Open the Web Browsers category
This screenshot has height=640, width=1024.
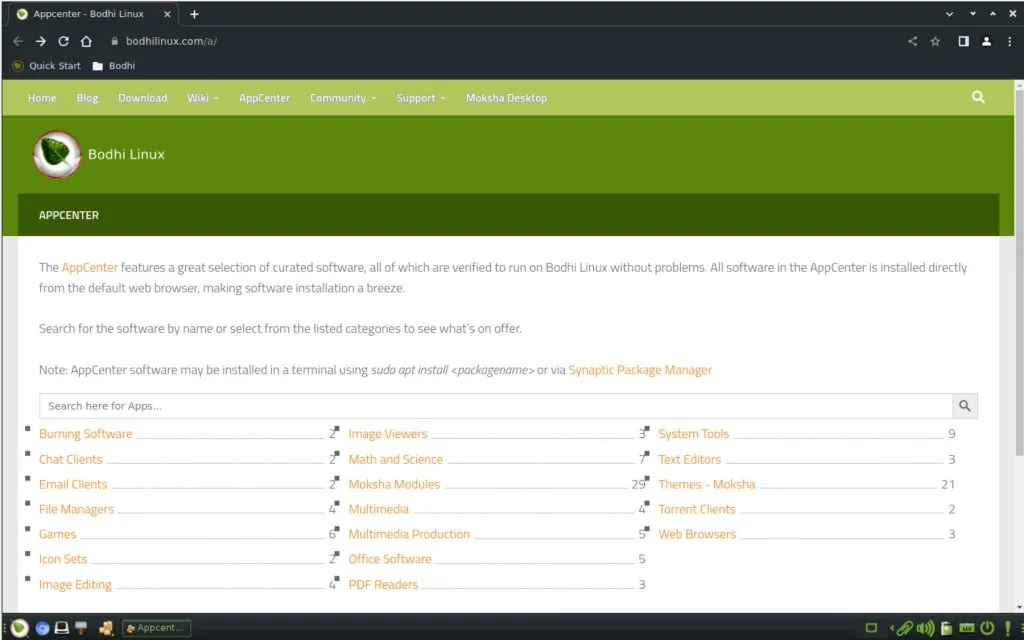[x=697, y=534]
